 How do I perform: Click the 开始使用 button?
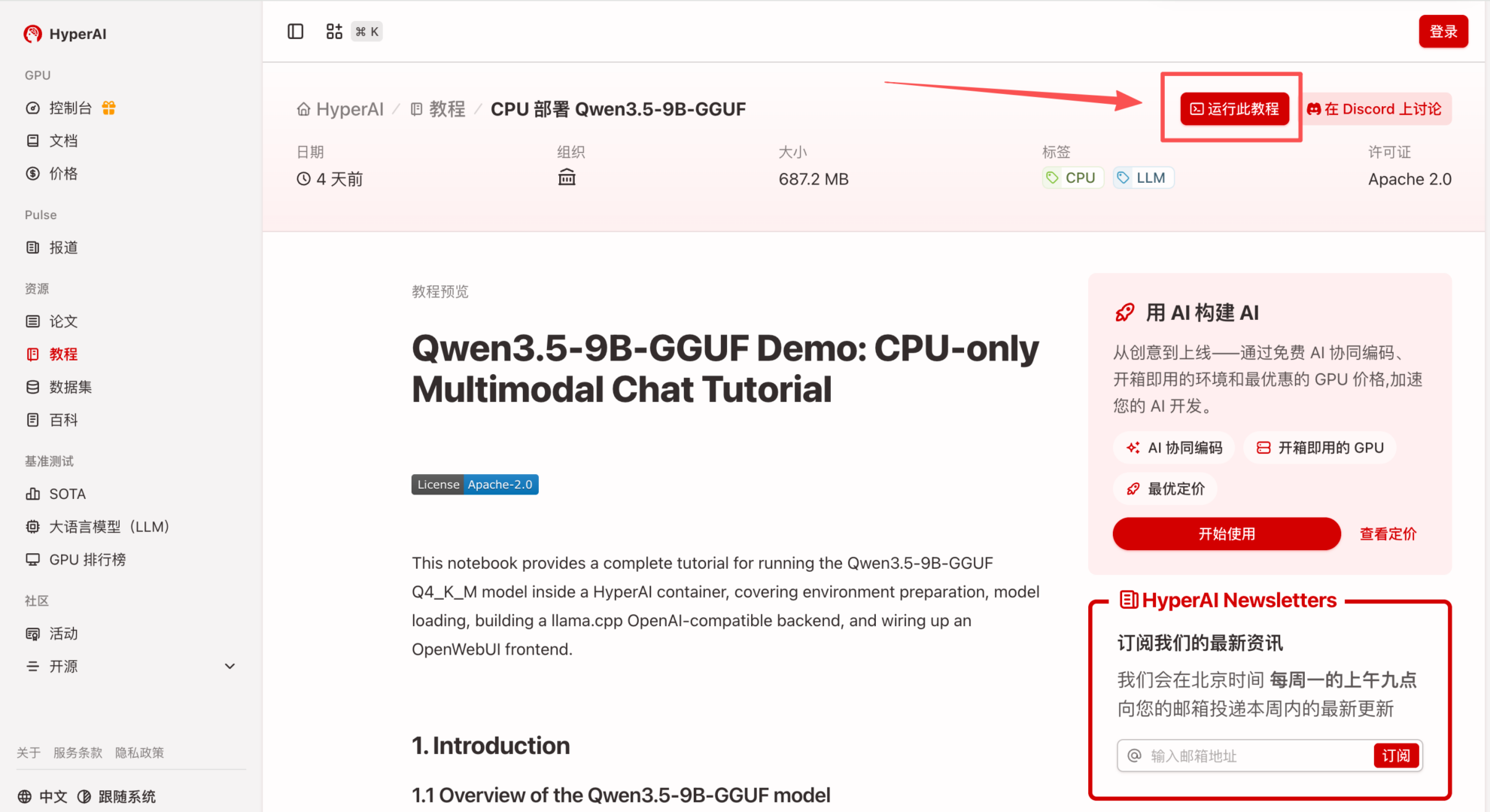click(x=1226, y=534)
